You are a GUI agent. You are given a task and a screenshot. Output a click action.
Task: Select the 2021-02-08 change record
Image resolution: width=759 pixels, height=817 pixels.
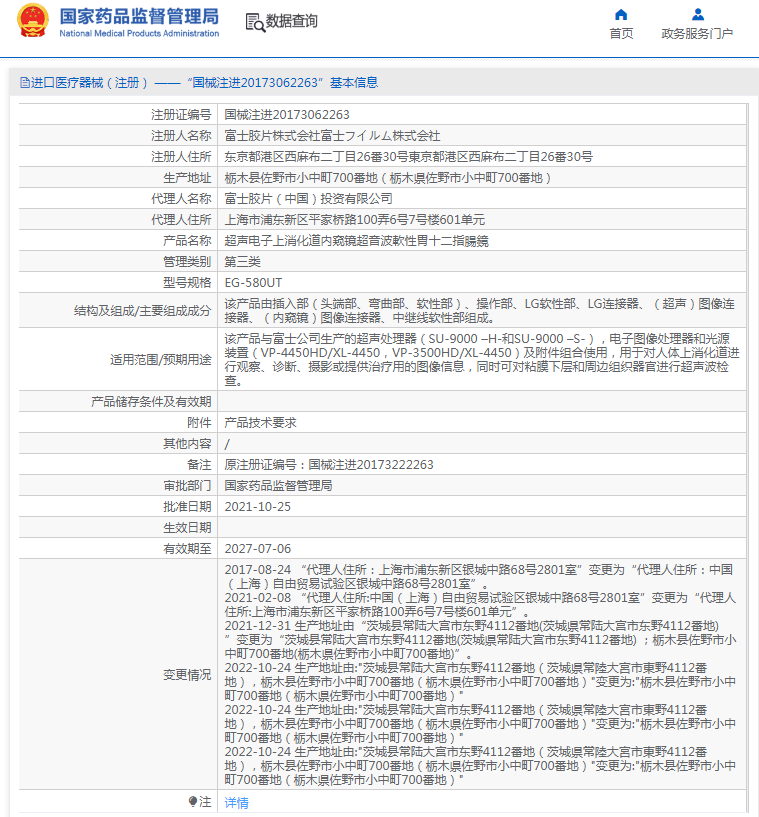pos(480,605)
